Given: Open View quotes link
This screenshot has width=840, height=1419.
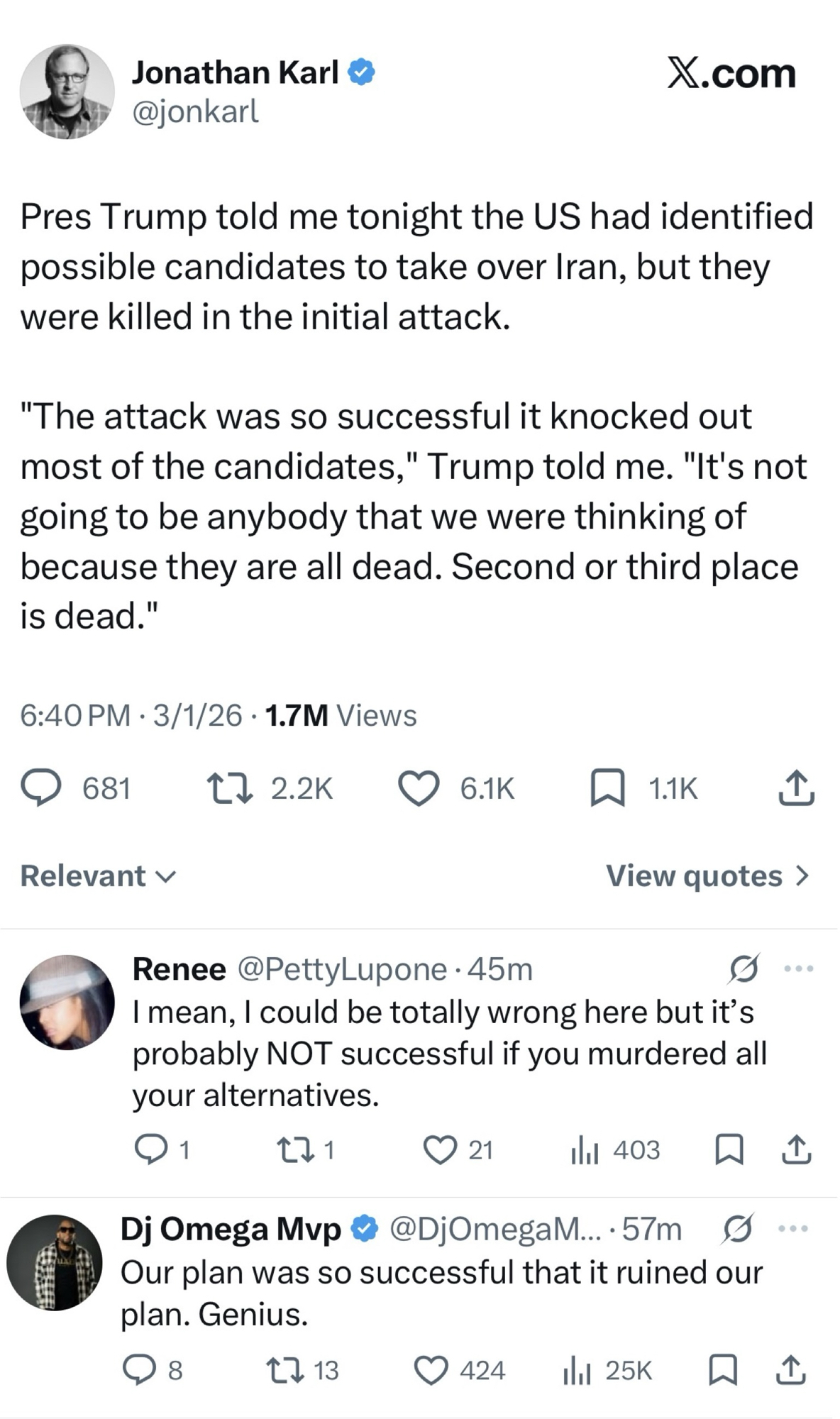Looking at the screenshot, I should (x=707, y=876).
